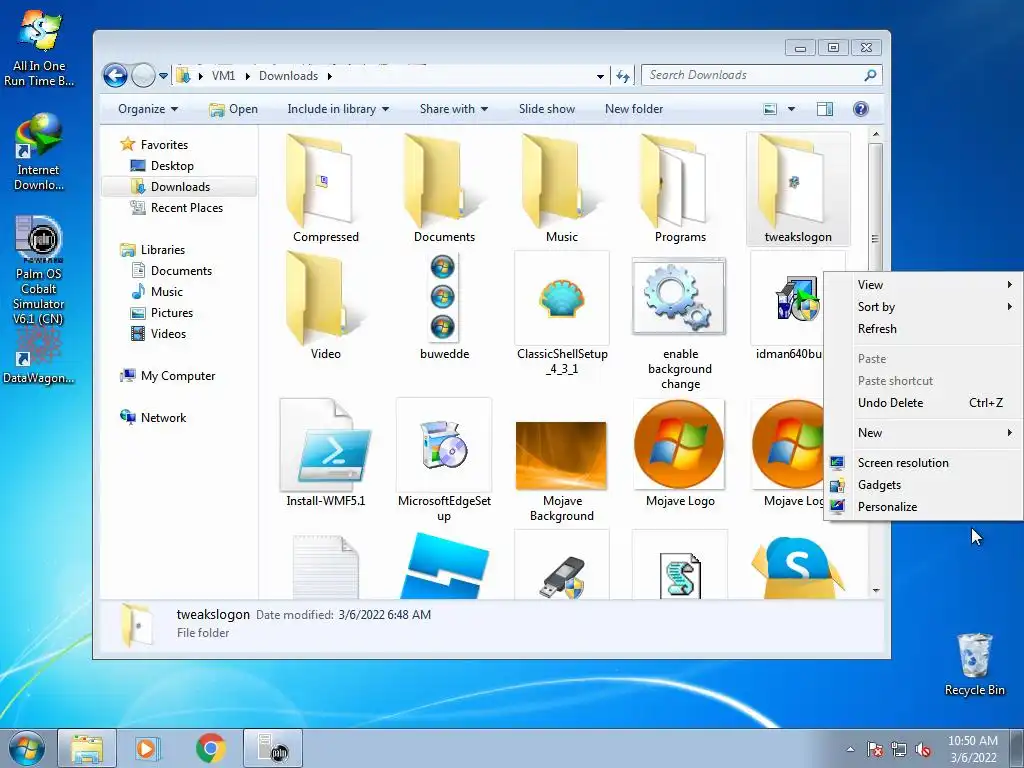This screenshot has height=768, width=1024.
Task: Click the Back navigation arrow
Action: pos(116,76)
